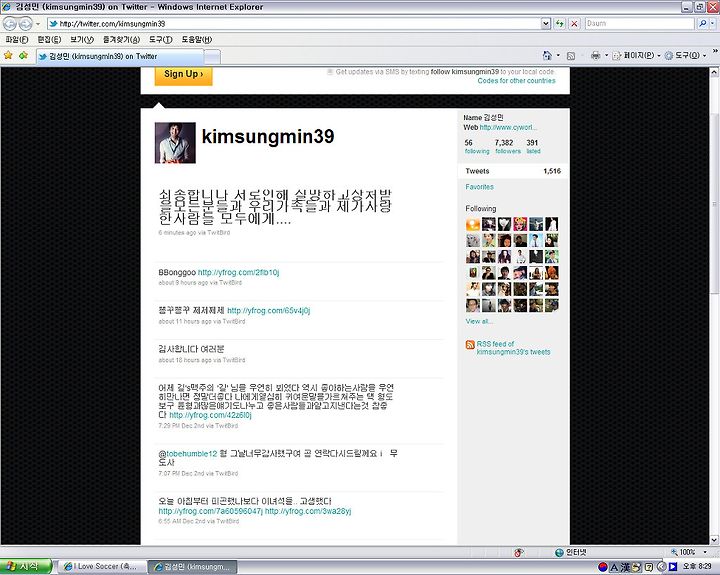Open search provider dropdown arrow

713,23
